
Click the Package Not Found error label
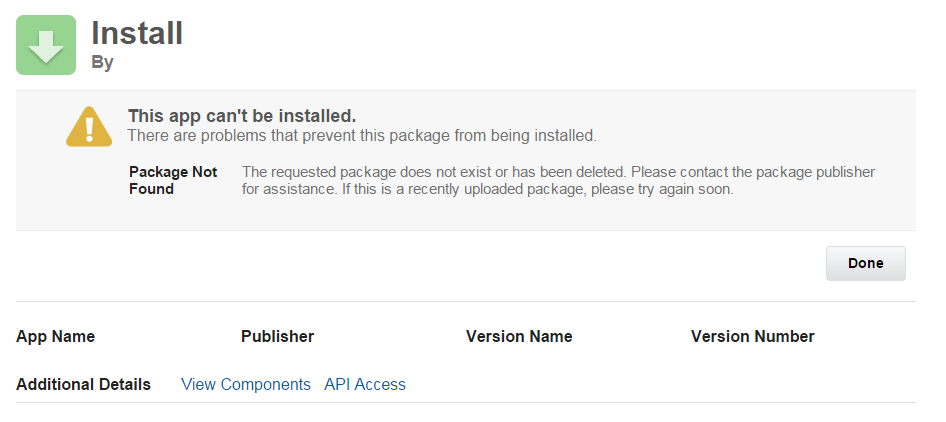tap(173, 172)
